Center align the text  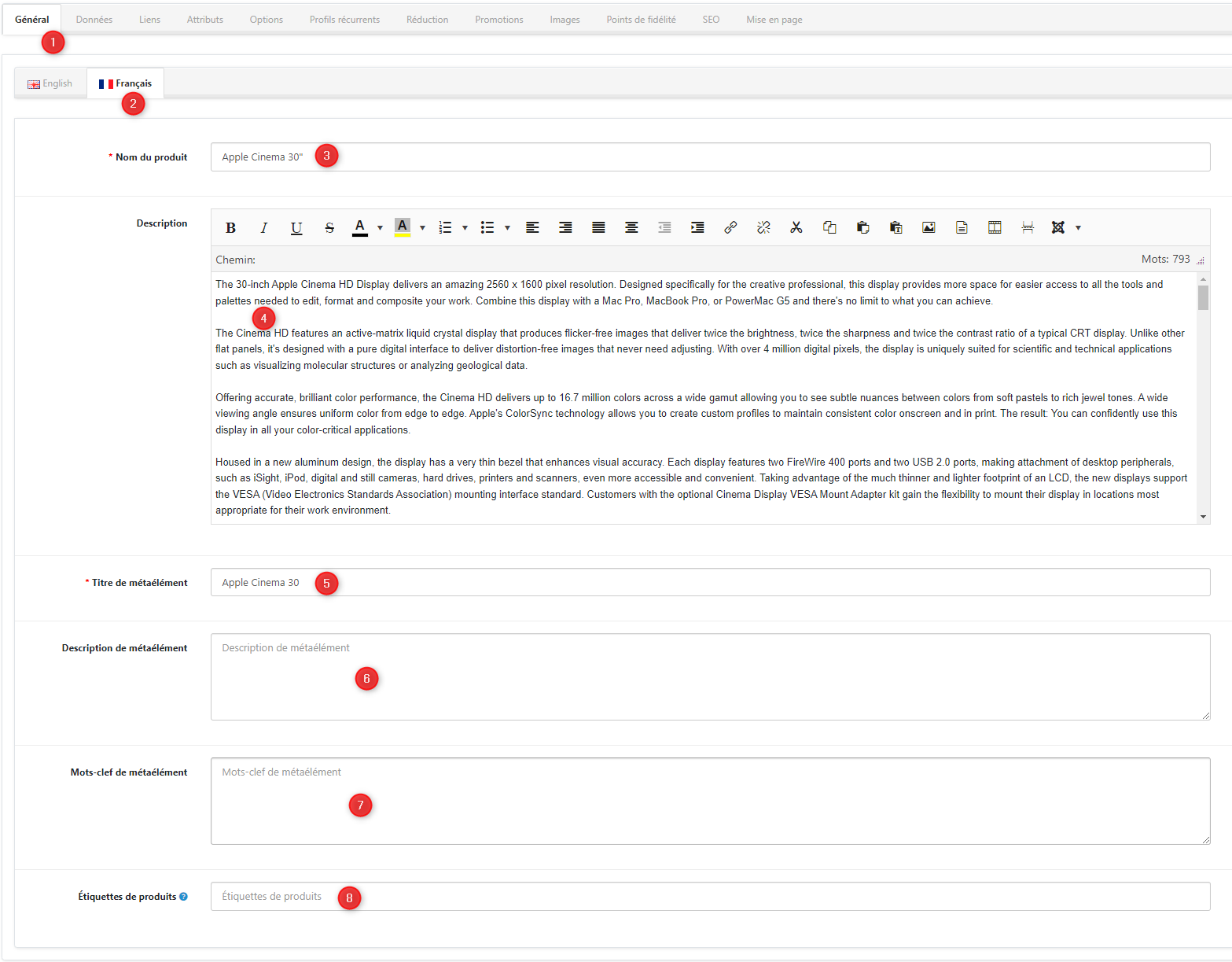631,228
